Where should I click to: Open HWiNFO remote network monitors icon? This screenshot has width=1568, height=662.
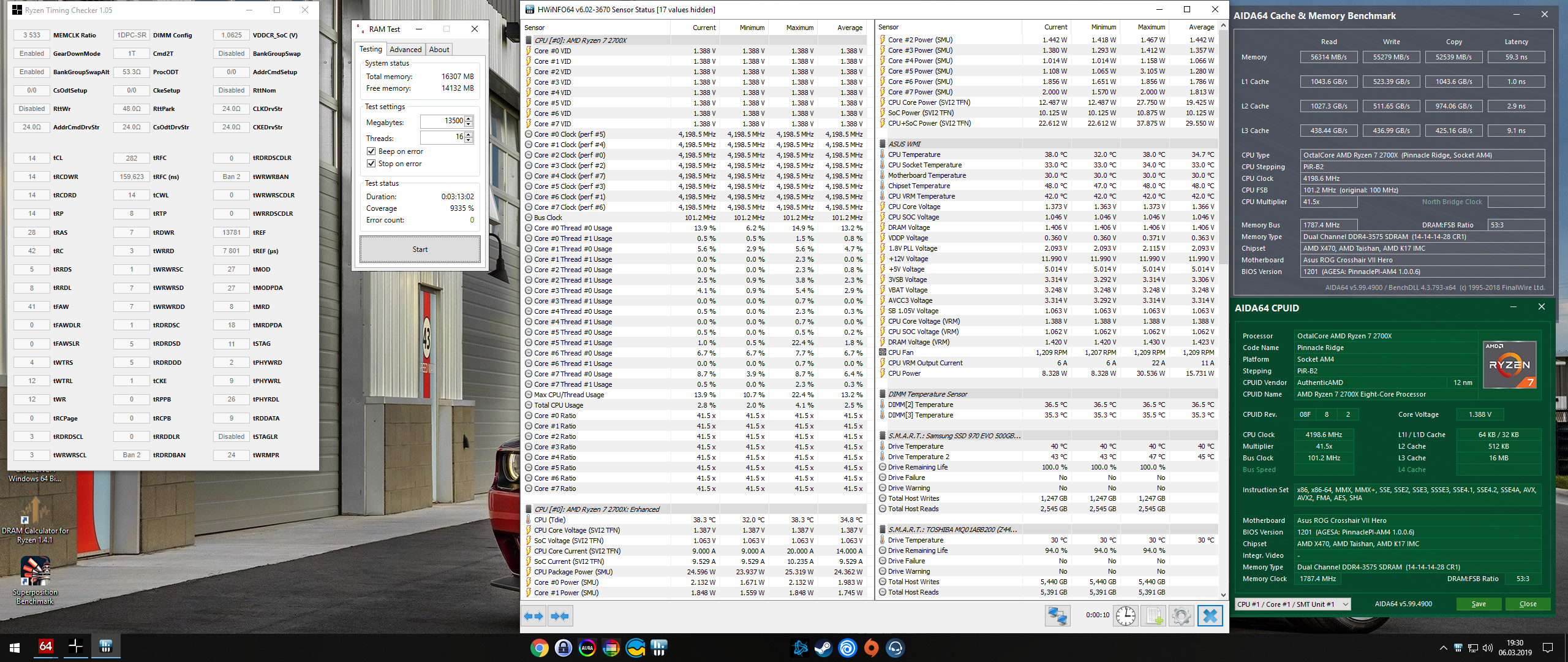point(1057,615)
